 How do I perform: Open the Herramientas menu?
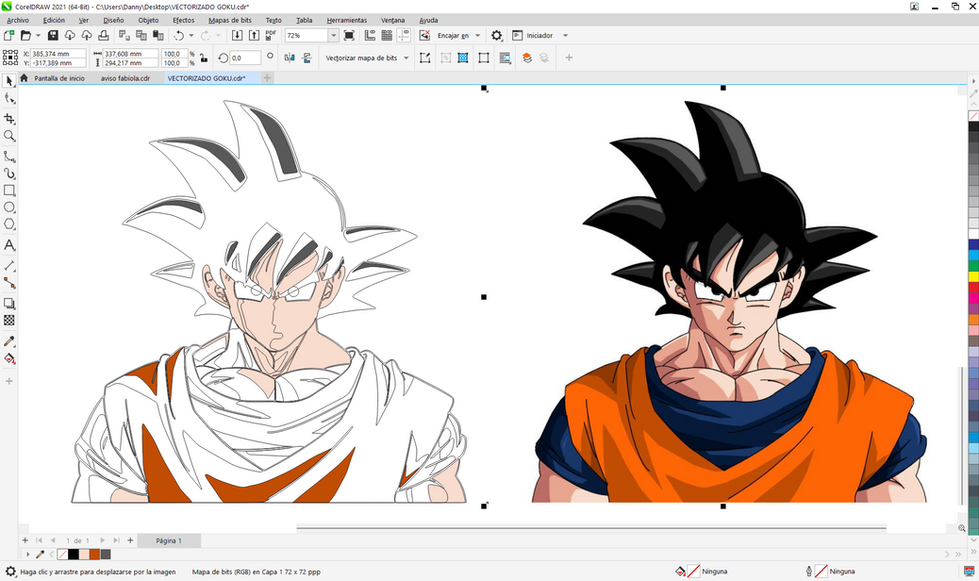pos(347,20)
